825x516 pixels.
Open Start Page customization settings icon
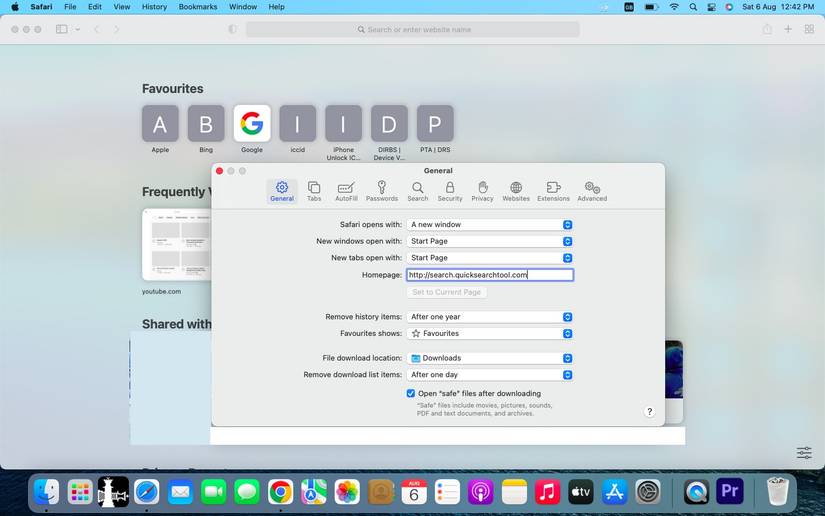pos(804,453)
